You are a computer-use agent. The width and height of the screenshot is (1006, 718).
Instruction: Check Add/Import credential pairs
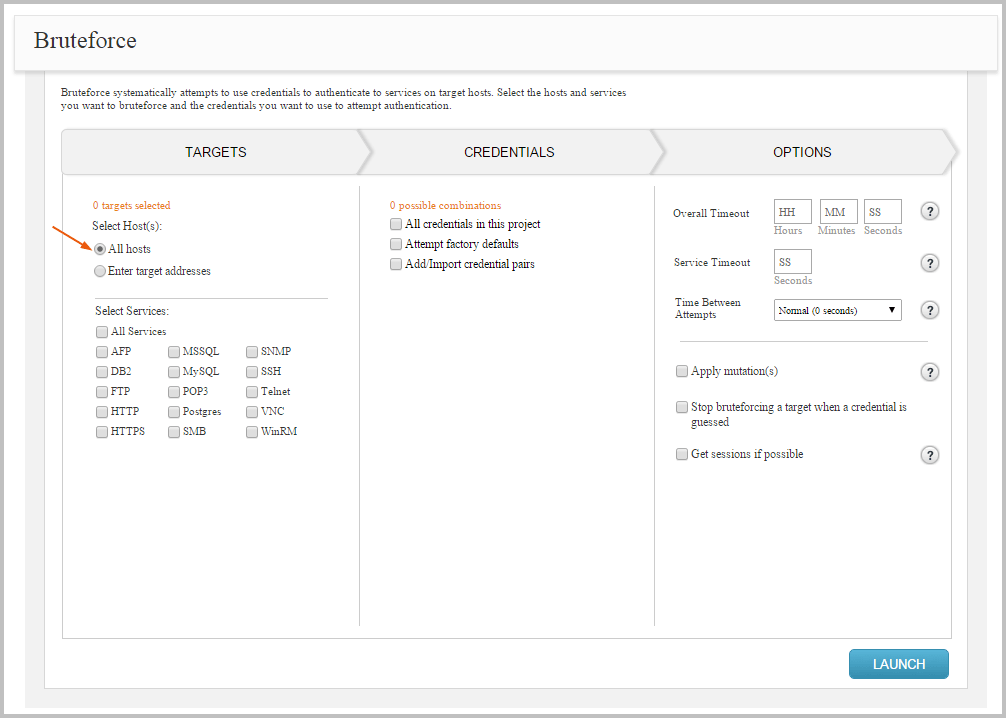click(x=396, y=264)
